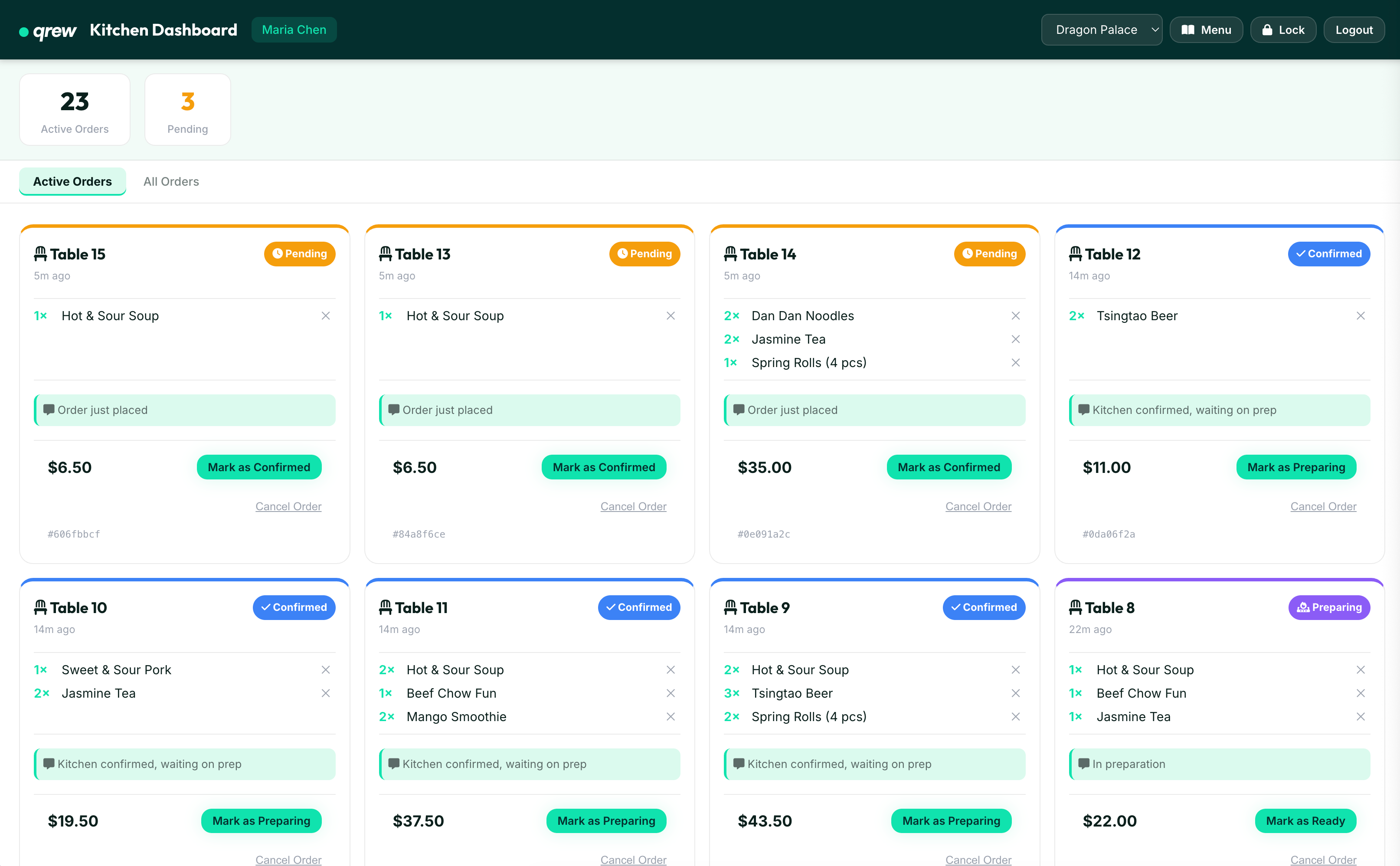Viewport: 1400px width, 866px height.
Task: Mark Table 14 order as Confirmed
Action: [949, 467]
